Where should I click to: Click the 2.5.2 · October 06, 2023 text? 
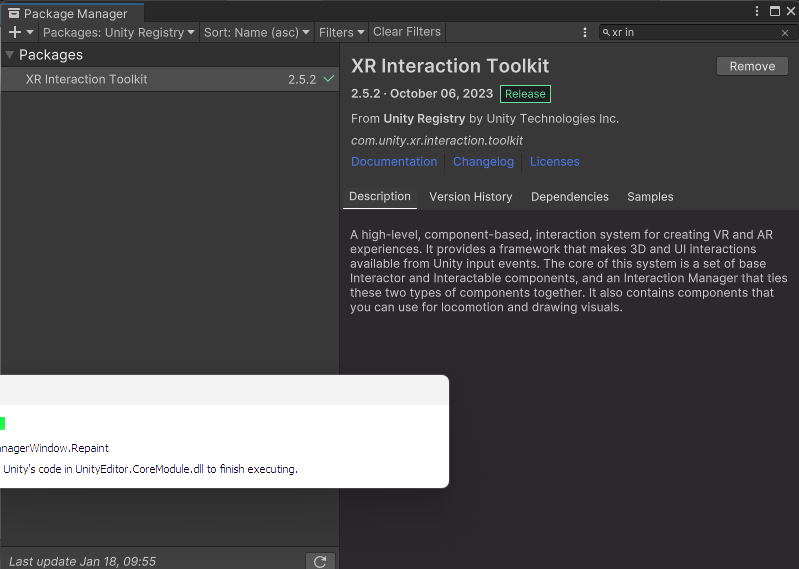tap(422, 94)
